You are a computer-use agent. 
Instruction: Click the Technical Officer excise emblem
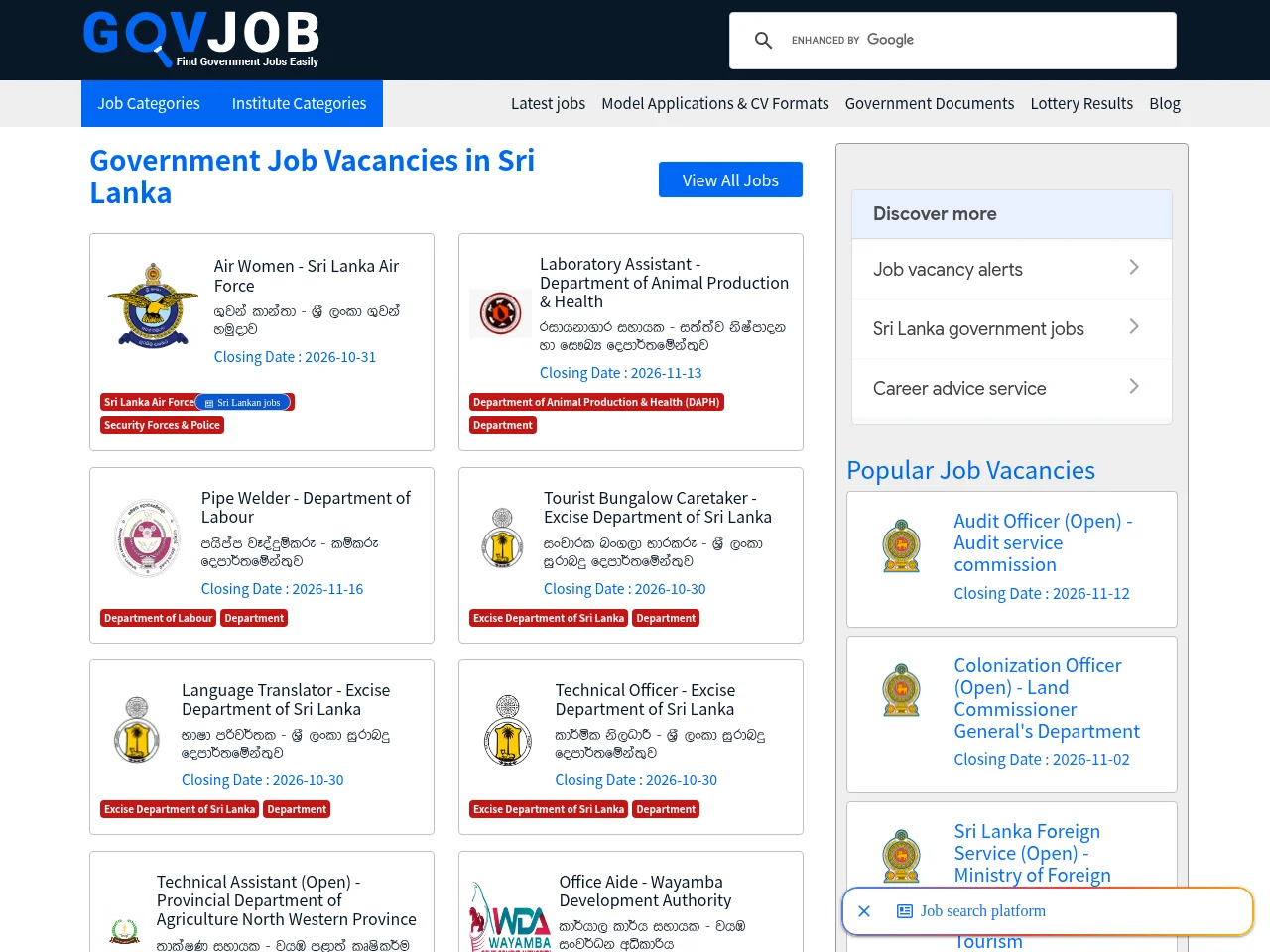click(508, 730)
